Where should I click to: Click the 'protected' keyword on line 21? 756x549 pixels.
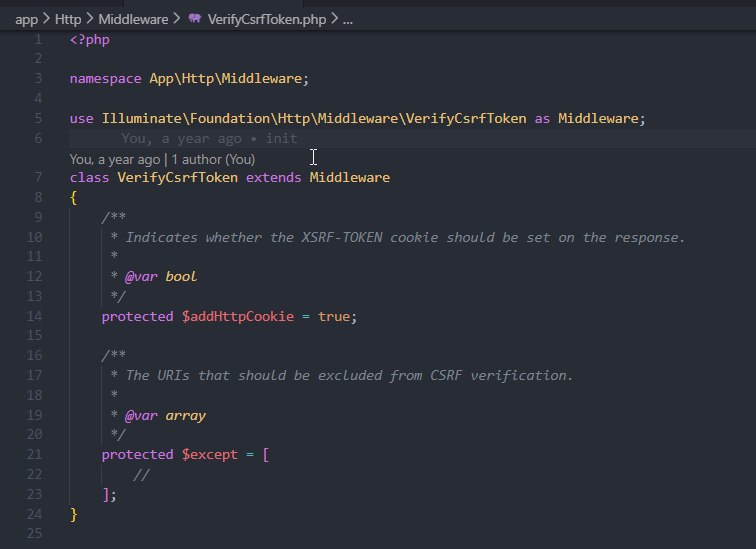pos(137,455)
